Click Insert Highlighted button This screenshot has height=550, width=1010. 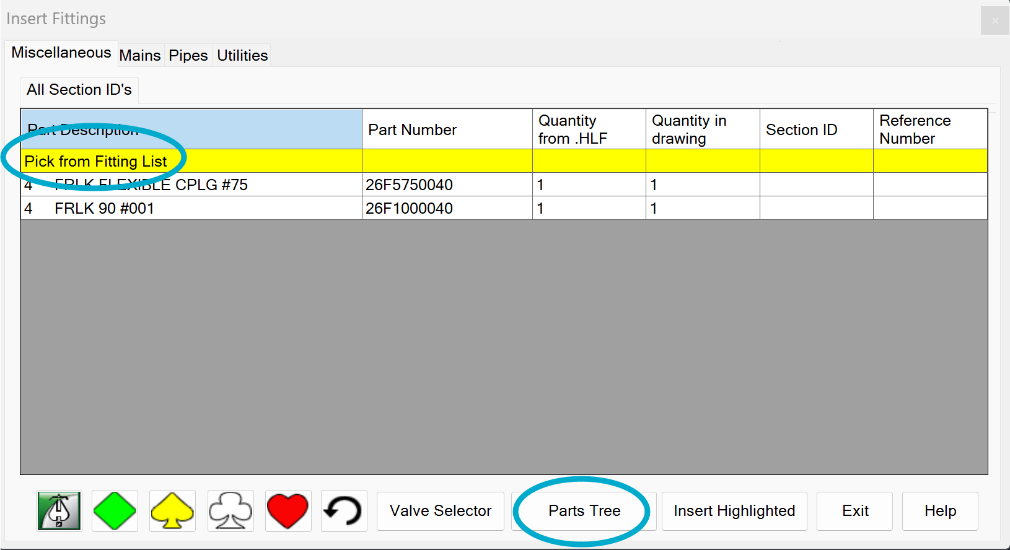coord(734,511)
